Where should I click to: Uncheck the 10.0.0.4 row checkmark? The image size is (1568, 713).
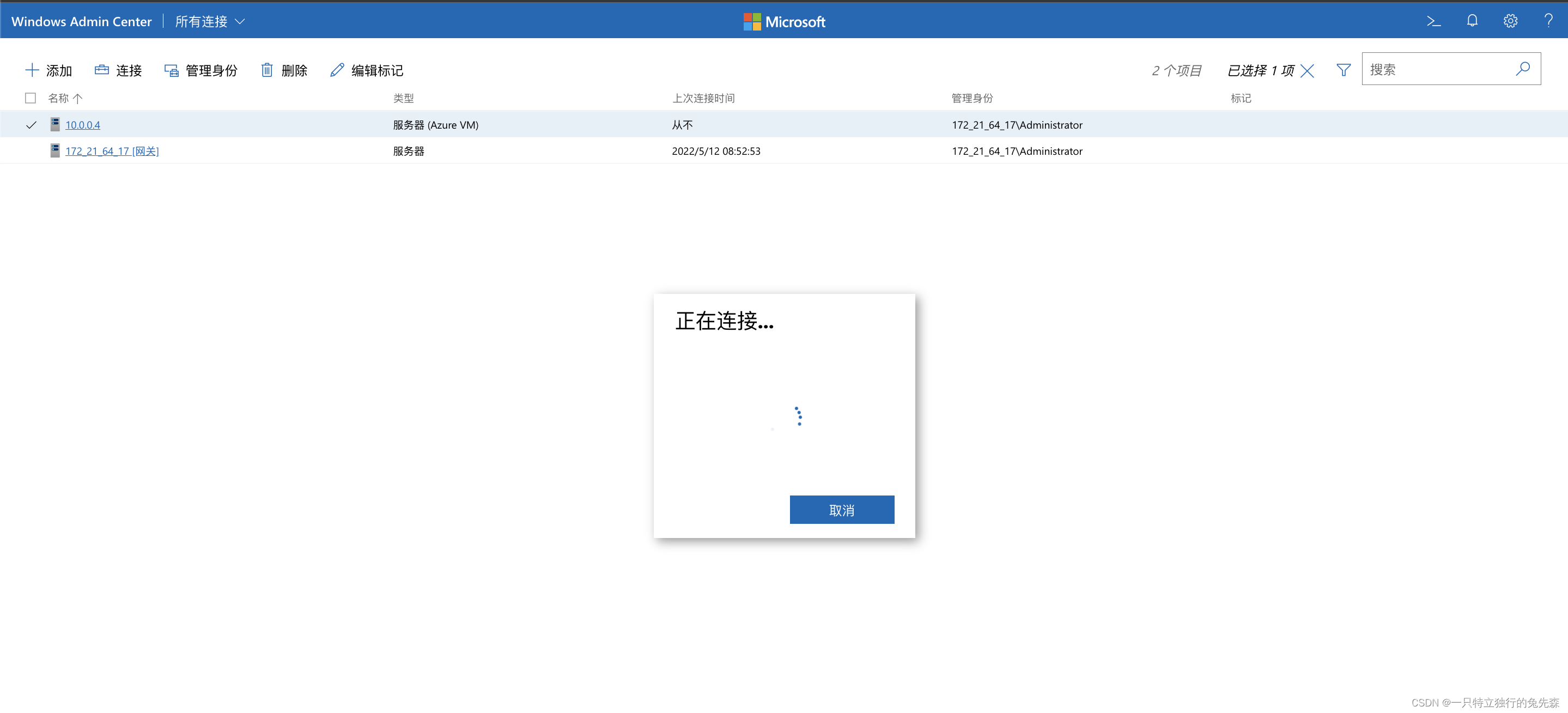[x=31, y=125]
